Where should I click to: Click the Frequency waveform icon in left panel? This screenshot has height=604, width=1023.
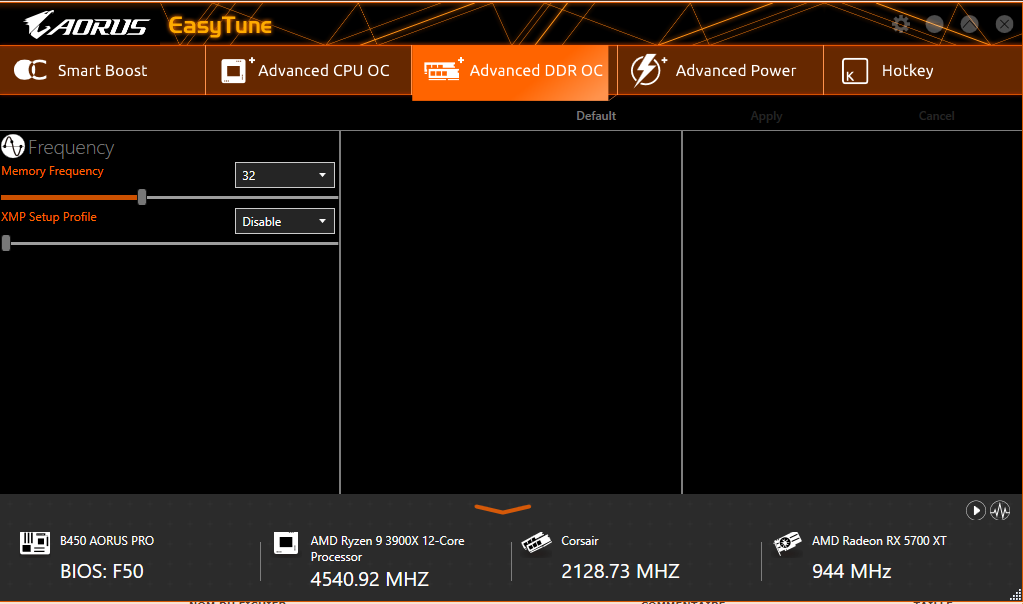click(13, 148)
